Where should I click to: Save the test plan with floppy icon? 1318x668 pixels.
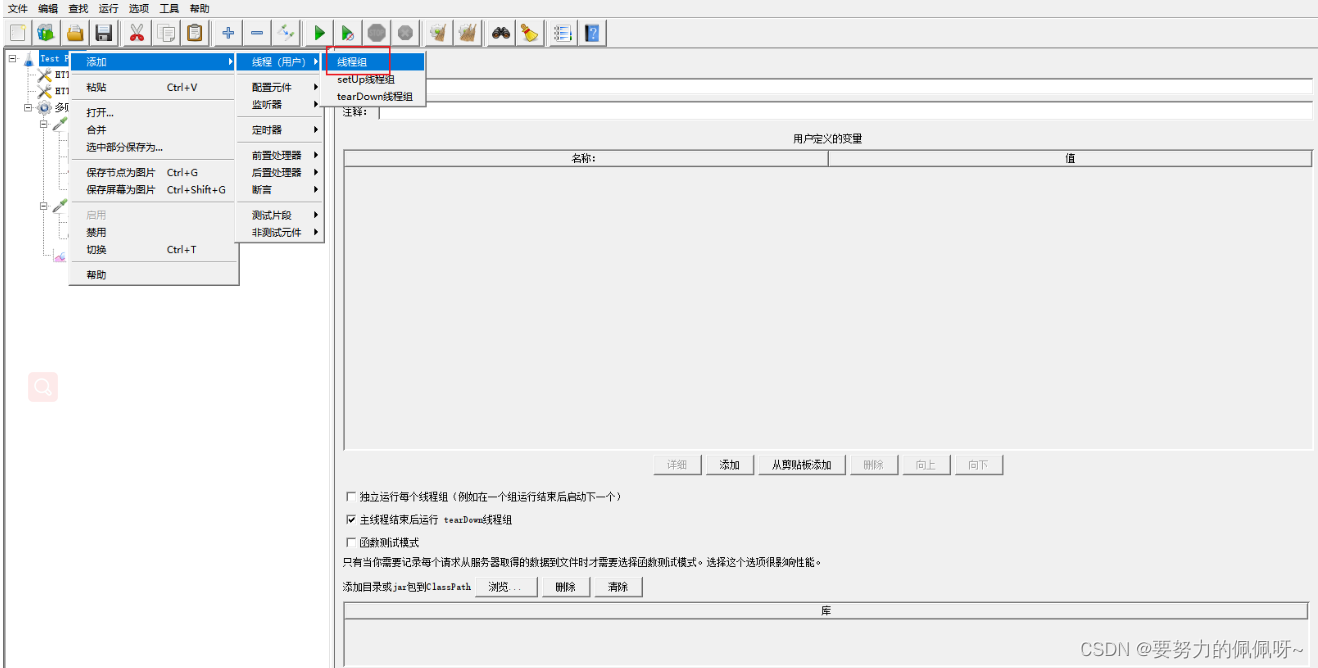tap(104, 33)
